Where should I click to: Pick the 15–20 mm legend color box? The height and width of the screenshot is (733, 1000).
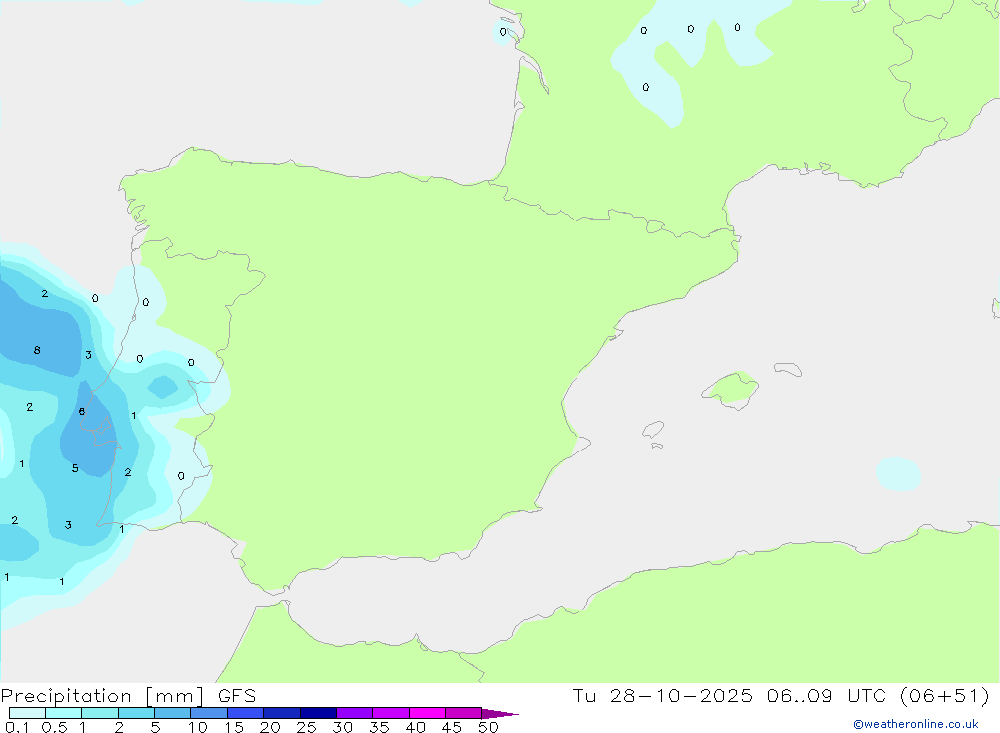click(x=245, y=713)
